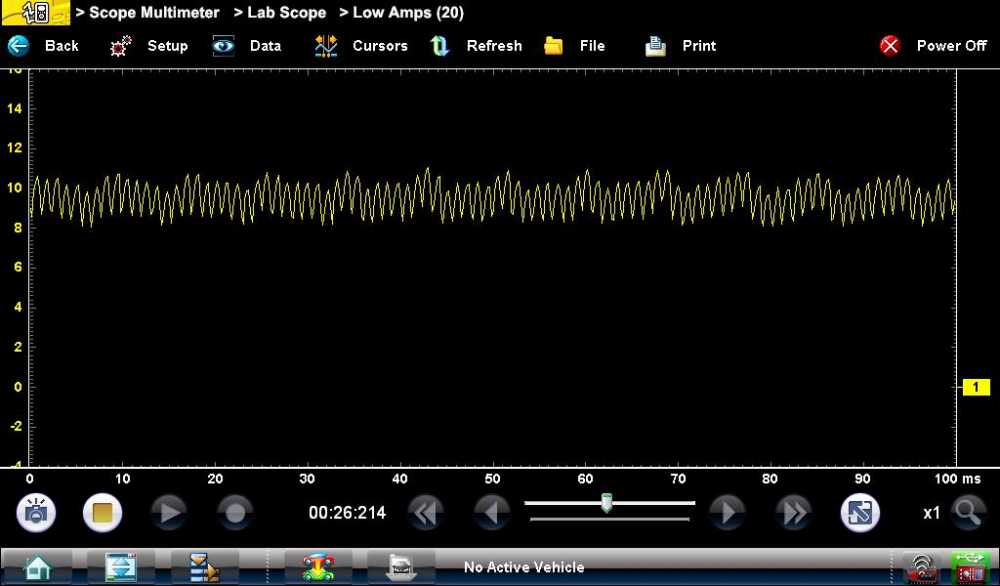Select No Active Vehicle status bar
The image size is (1000, 586).
523,566
